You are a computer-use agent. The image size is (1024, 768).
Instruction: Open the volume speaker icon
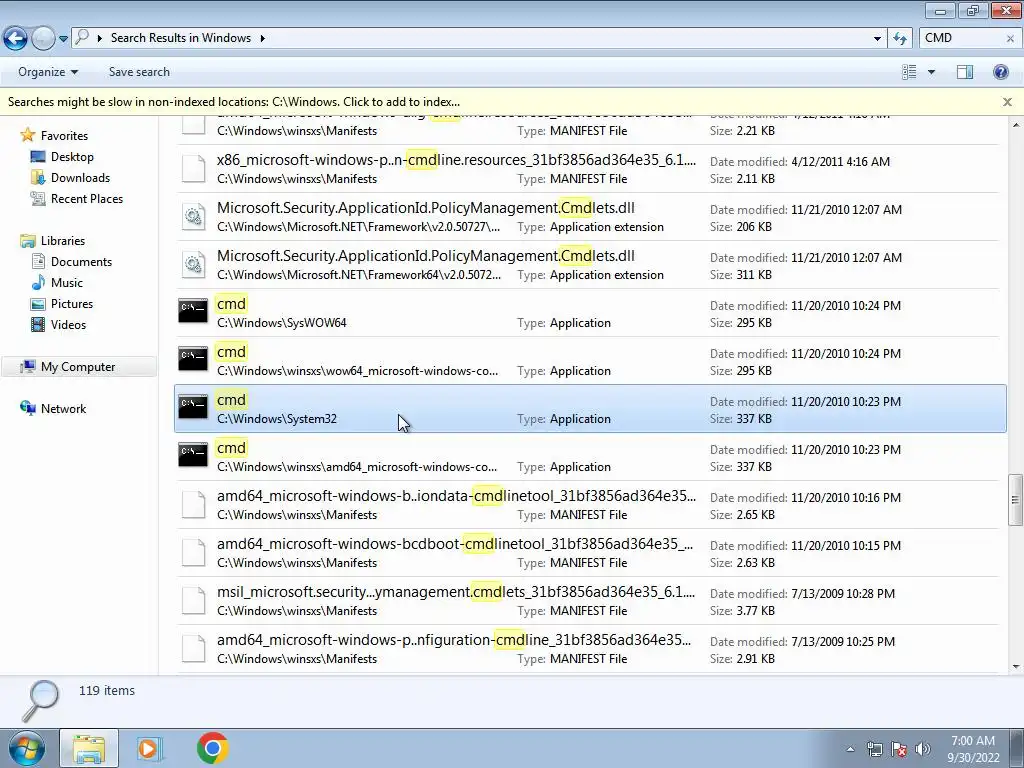[x=923, y=749]
